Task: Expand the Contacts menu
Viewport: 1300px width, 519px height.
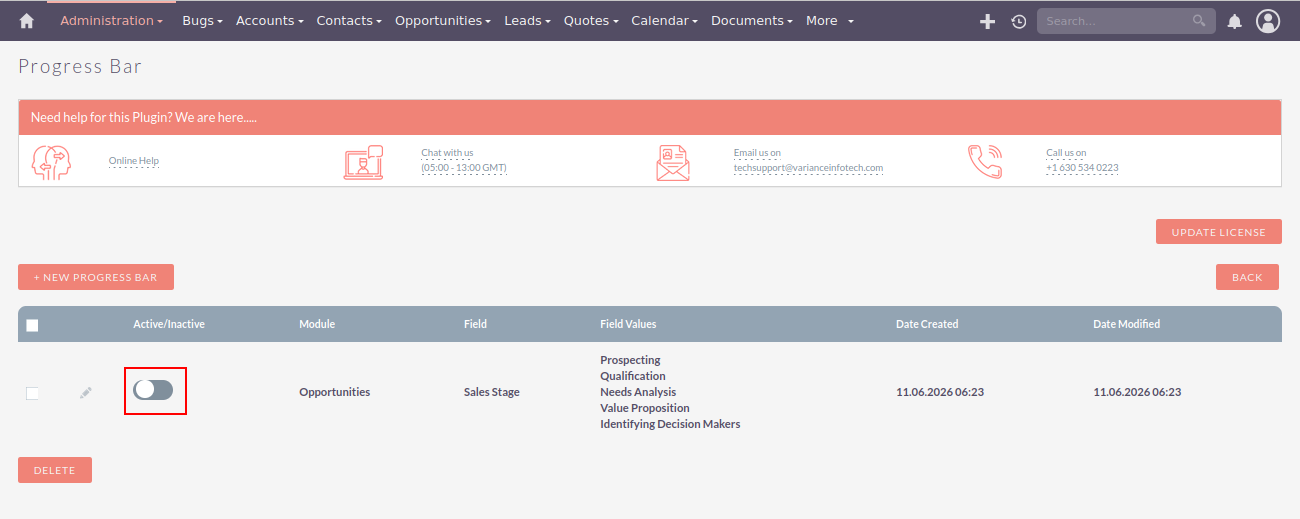Action: 349,21
